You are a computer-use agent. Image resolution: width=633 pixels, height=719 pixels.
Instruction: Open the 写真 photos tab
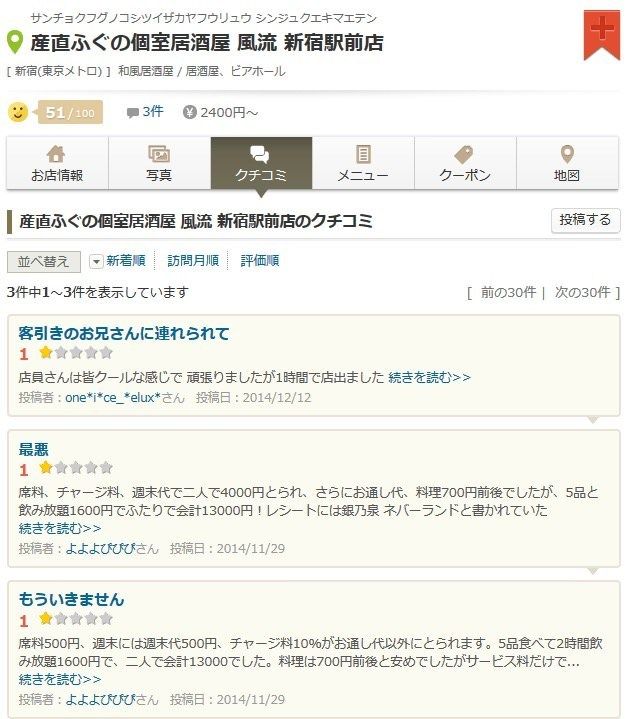click(x=159, y=163)
